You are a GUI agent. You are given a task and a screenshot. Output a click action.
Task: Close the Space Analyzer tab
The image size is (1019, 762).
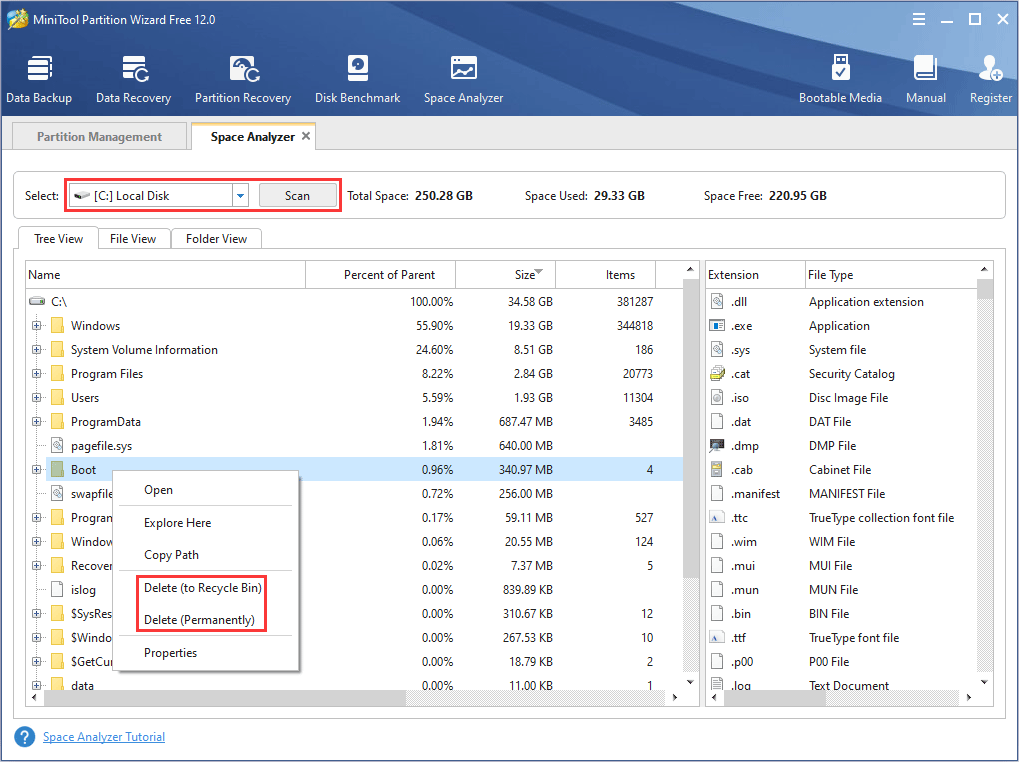(305, 136)
